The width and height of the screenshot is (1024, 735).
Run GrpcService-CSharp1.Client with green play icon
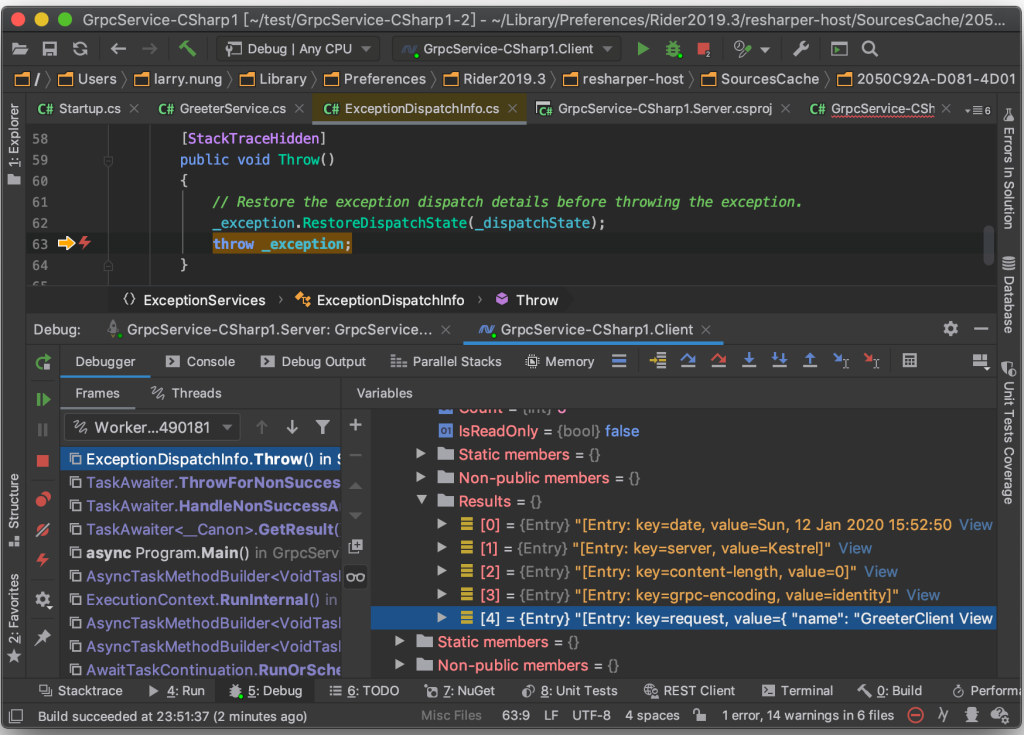click(x=643, y=49)
